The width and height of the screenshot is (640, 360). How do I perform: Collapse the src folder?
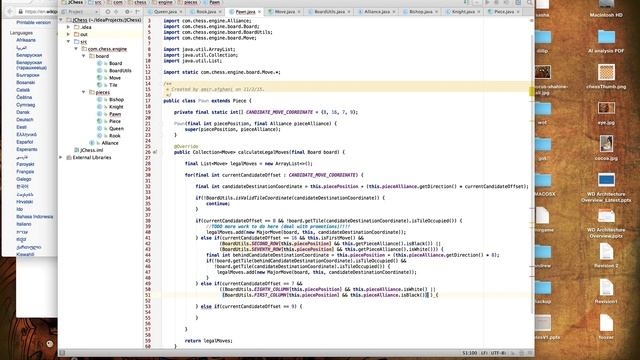click(x=69, y=42)
